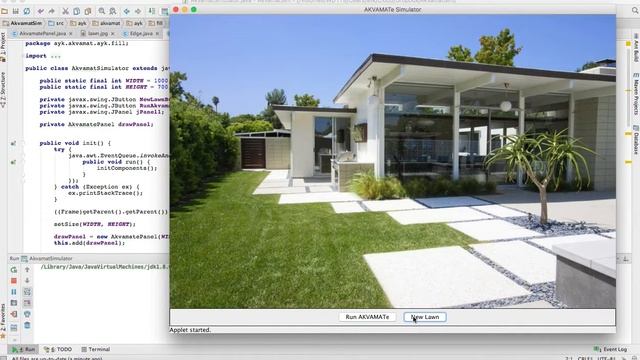The width and height of the screenshot is (640, 360).
Task: Stop the process with the red square
Action: pyautogui.click(x=13, y=281)
